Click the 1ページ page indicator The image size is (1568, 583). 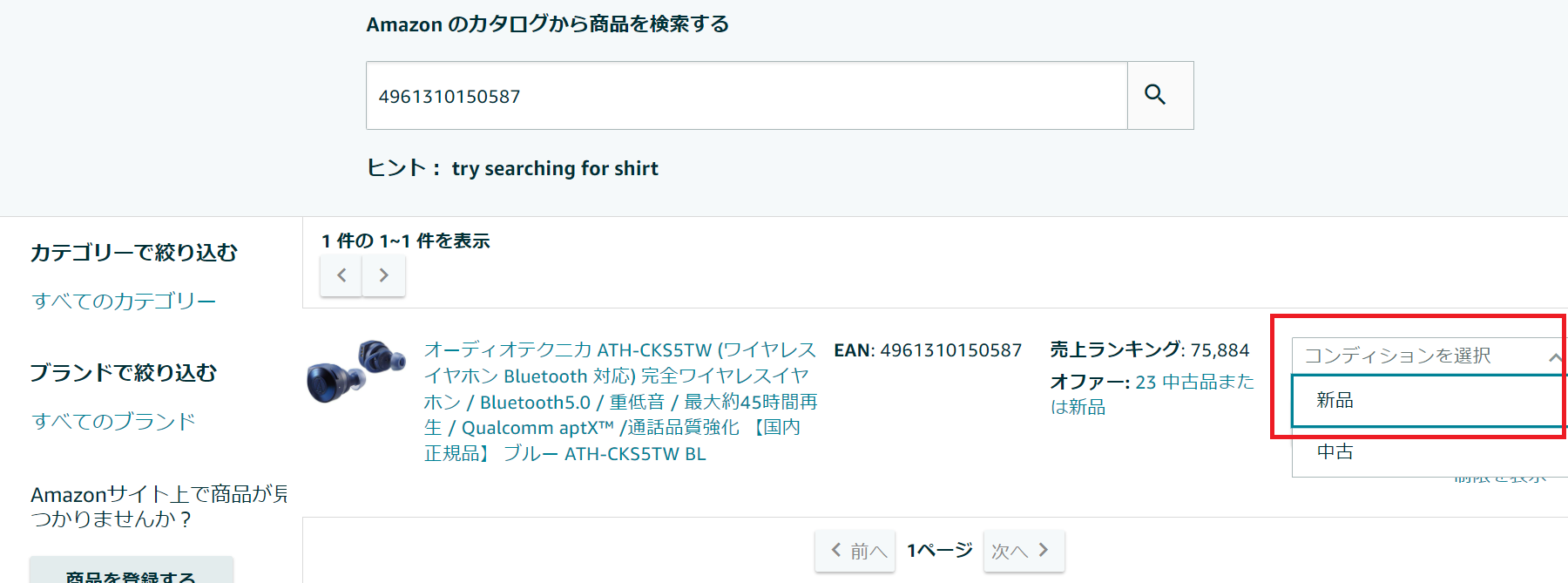pos(939,551)
